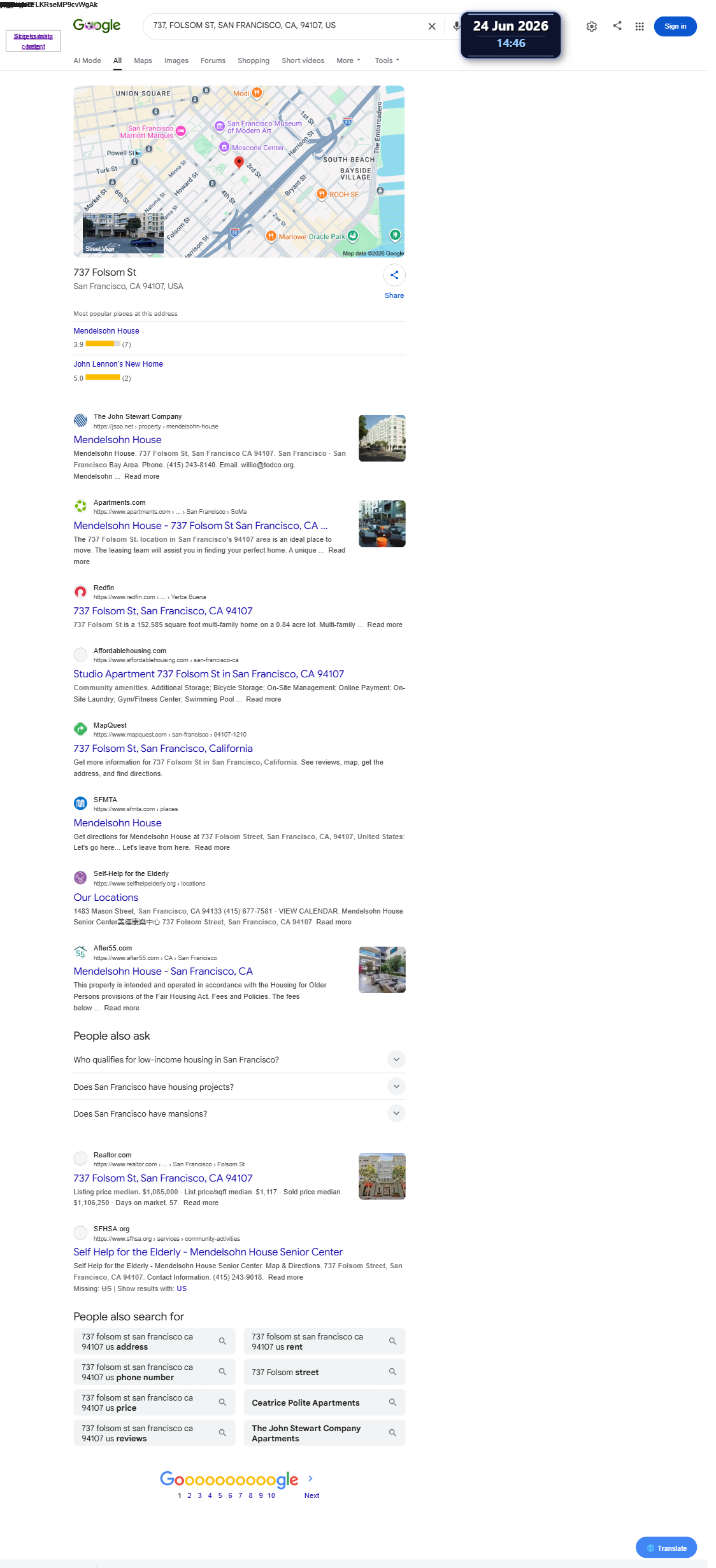716x1568 pixels.
Task: Open Google apps grid icon
Action: (640, 26)
